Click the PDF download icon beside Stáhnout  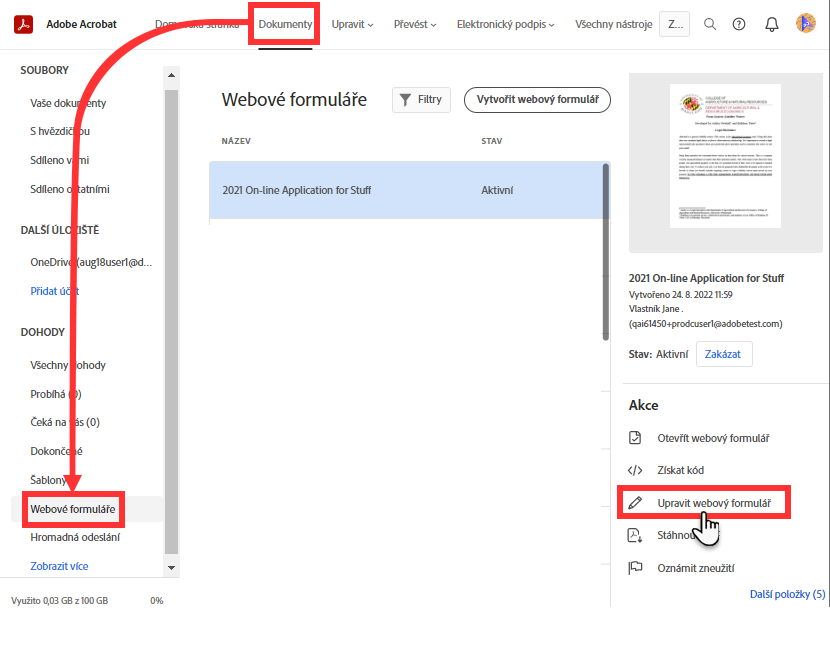pos(635,535)
